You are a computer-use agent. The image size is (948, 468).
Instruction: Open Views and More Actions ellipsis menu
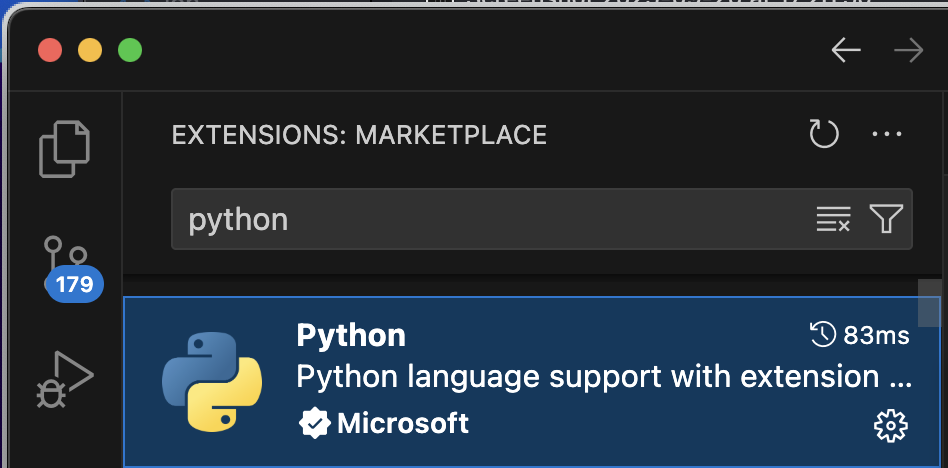[887, 134]
